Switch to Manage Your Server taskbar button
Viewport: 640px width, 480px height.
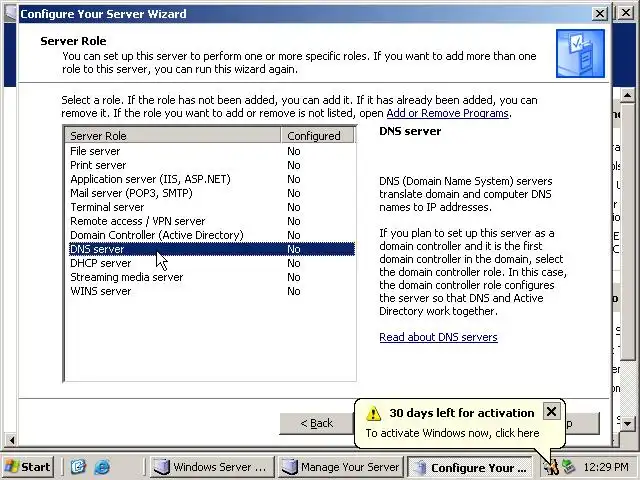[341, 467]
